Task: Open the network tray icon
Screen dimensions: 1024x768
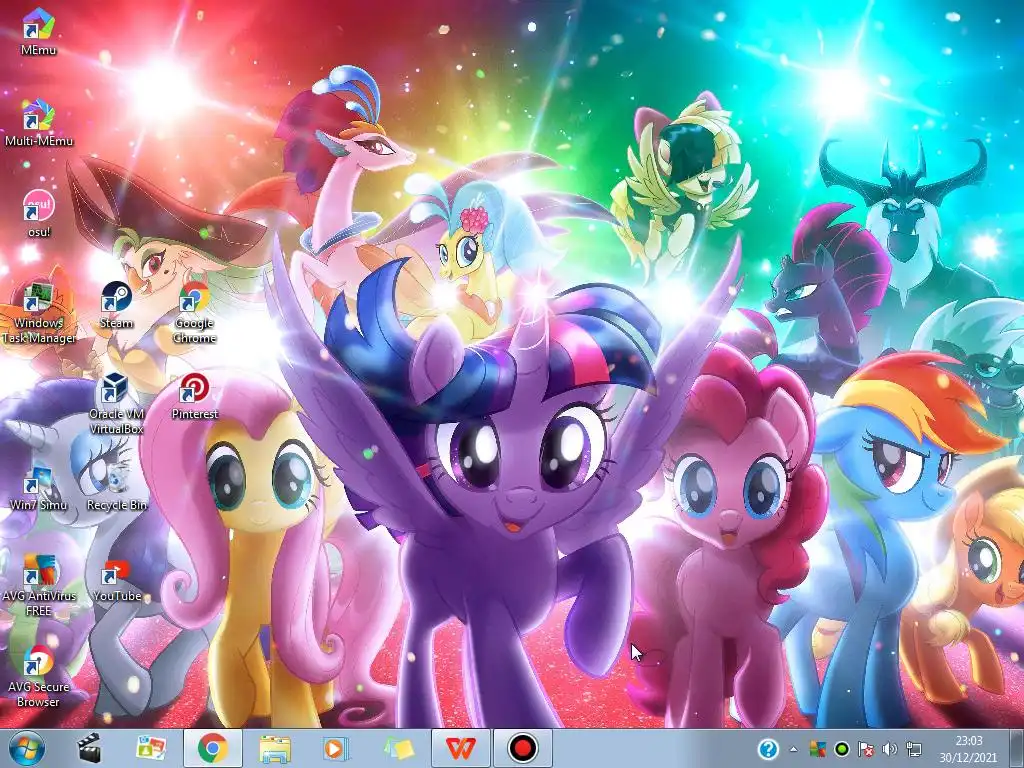Action: (x=914, y=749)
